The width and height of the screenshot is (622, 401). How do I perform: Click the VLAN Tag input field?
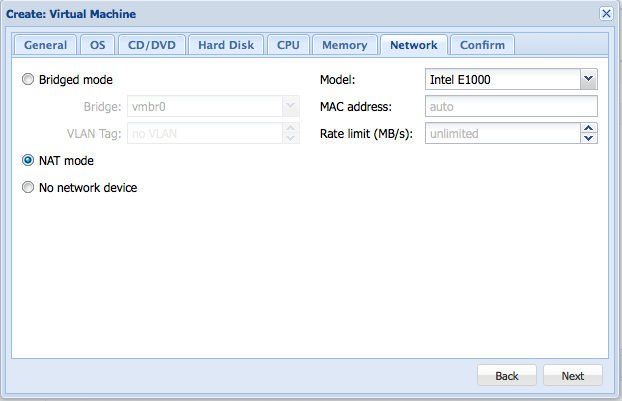[x=205, y=133]
